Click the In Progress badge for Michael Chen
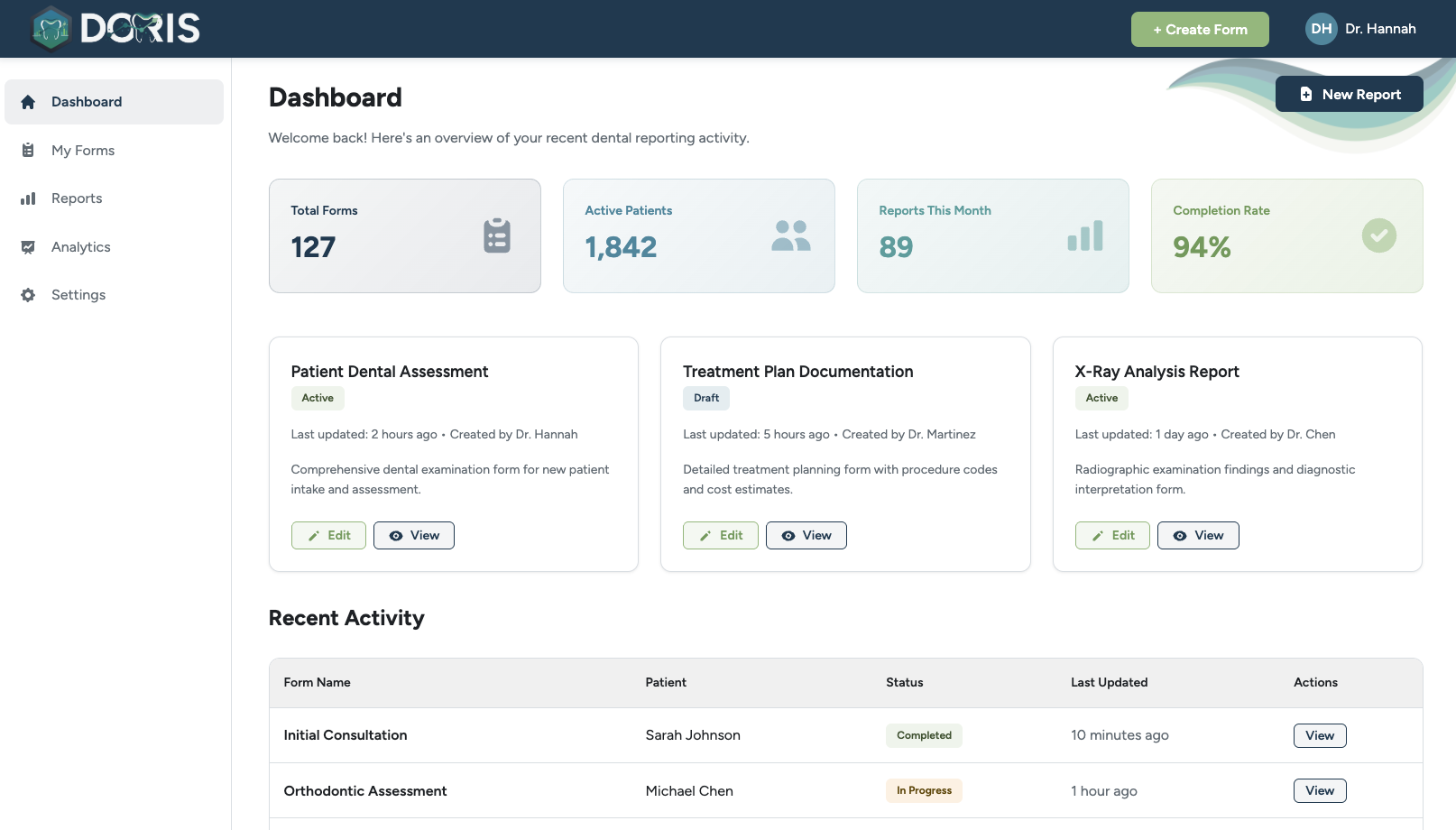The height and width of the screenshot is (830, 1456). pyautogui.click(x=924, y=790)
